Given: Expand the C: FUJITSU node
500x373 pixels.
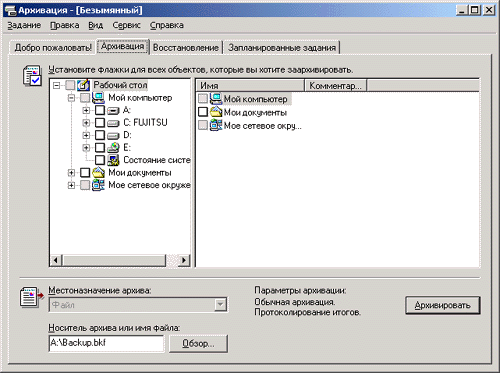Looking at the screenshot, I should click(x=86, y=123).
